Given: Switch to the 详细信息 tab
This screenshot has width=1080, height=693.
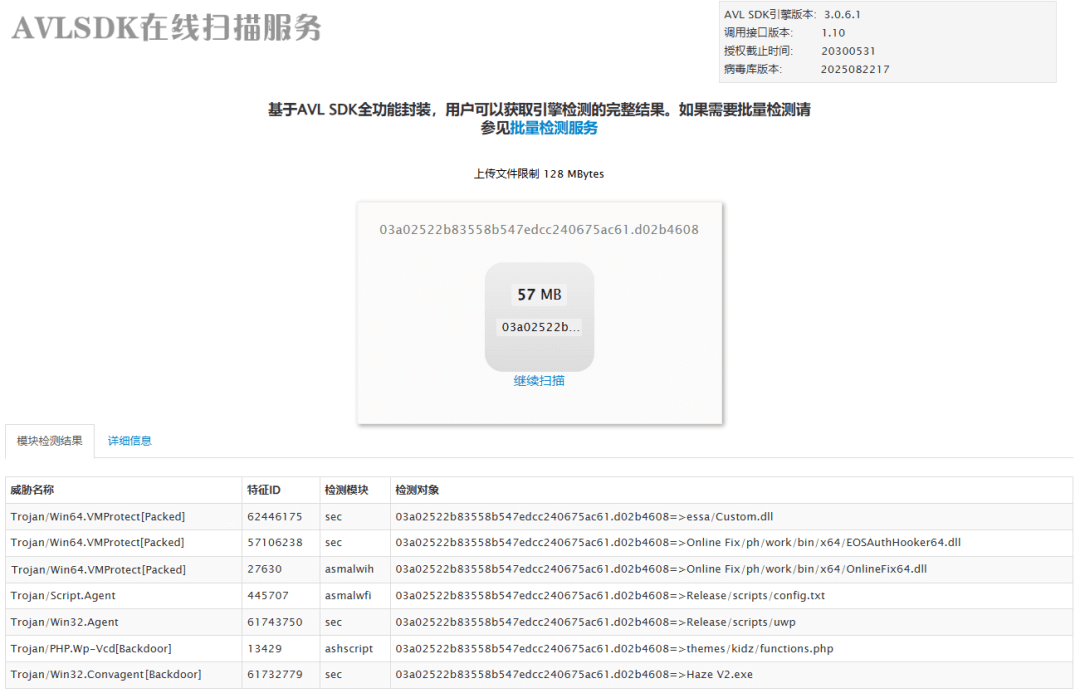Looking at the screenshot, I should 130,441.
